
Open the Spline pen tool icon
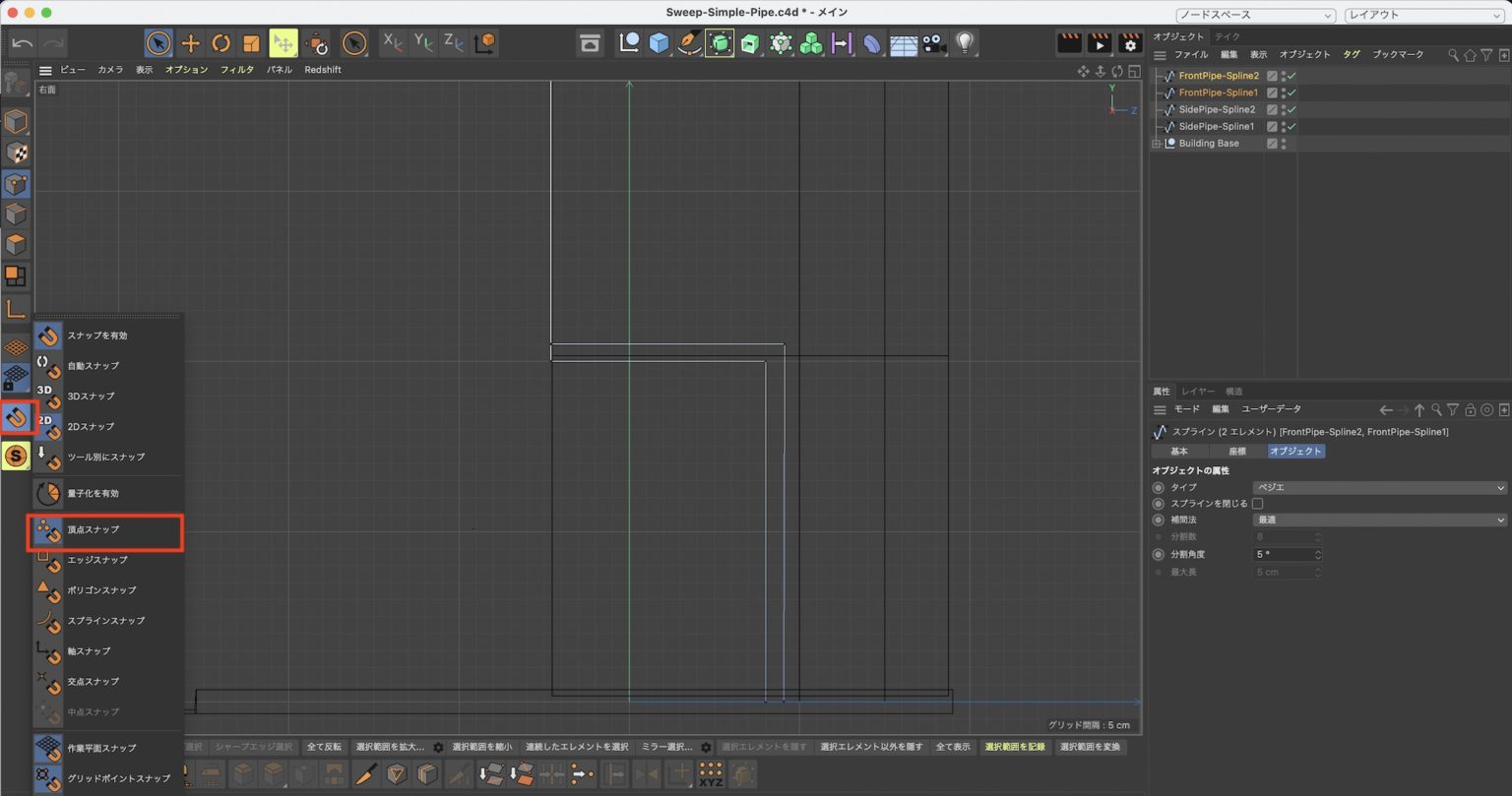(x=689, y=42)
